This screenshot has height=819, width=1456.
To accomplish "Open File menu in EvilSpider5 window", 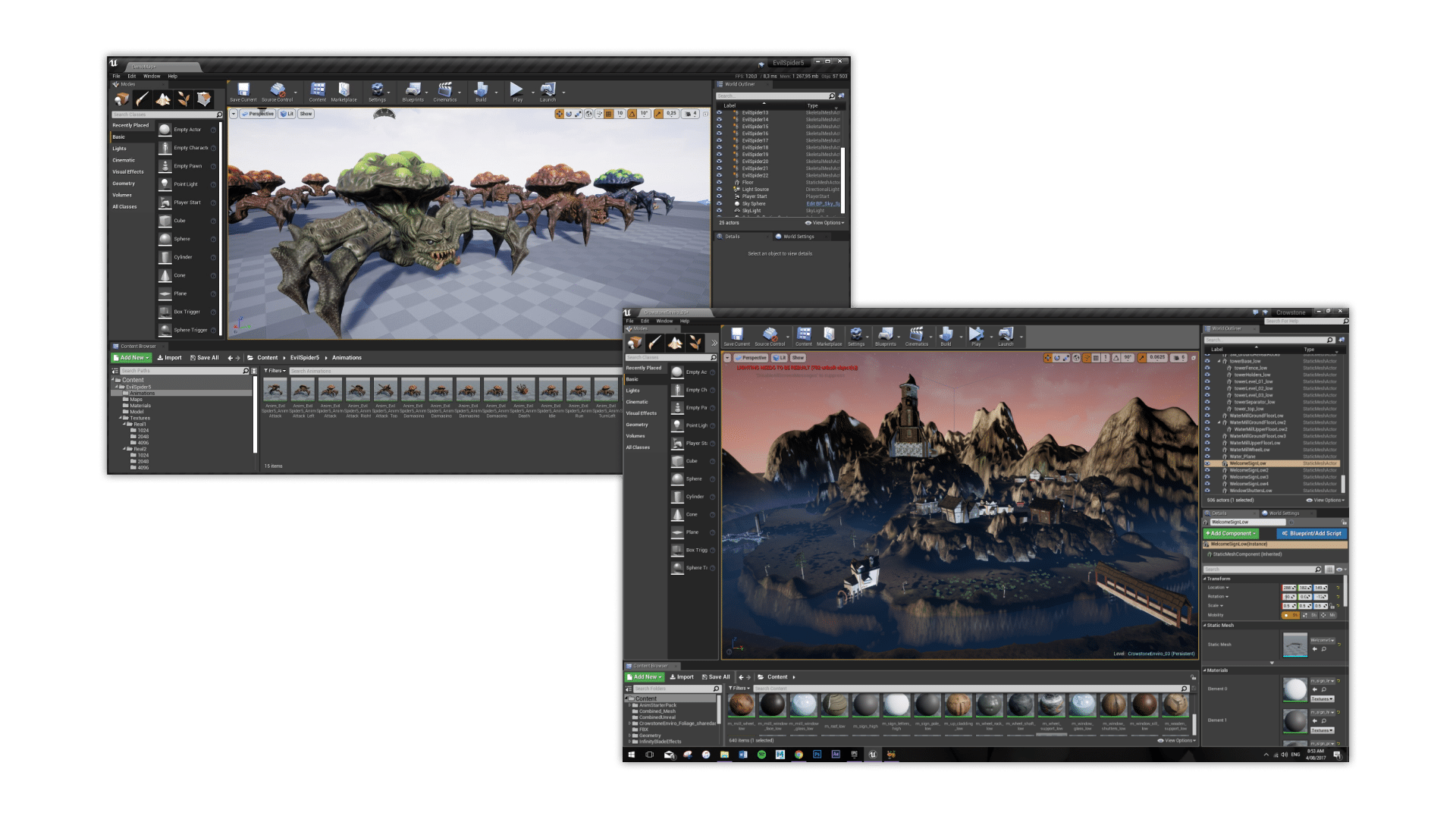I will coord(116,76).
